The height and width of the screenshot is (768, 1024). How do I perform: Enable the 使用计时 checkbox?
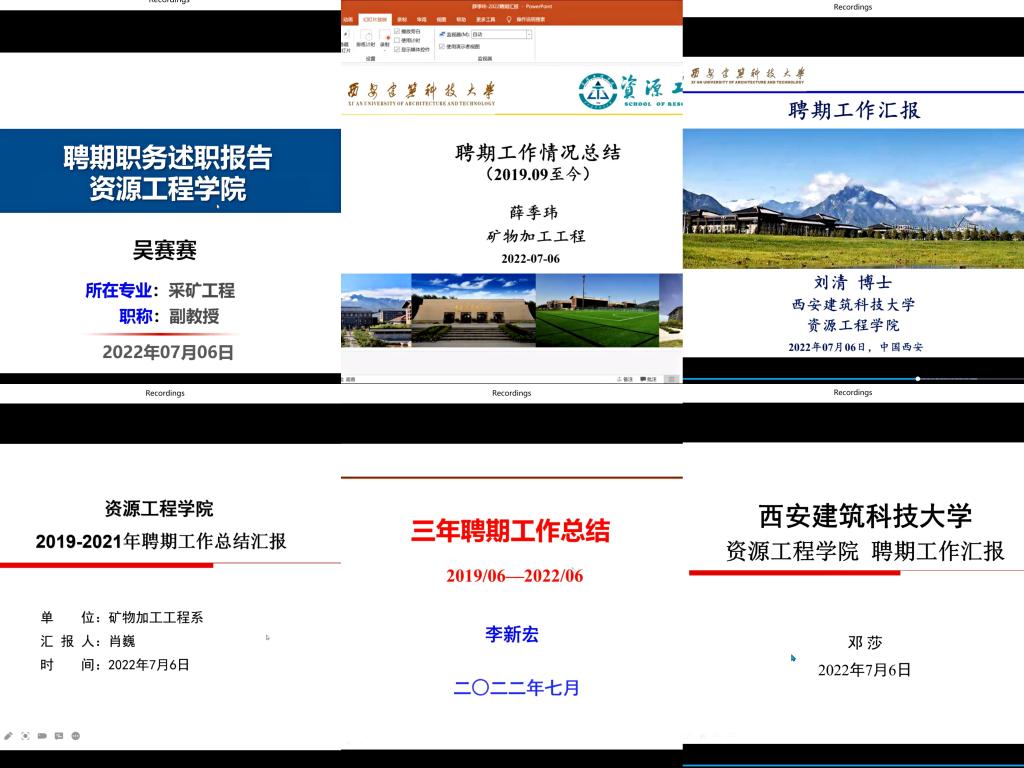point(397,40)
